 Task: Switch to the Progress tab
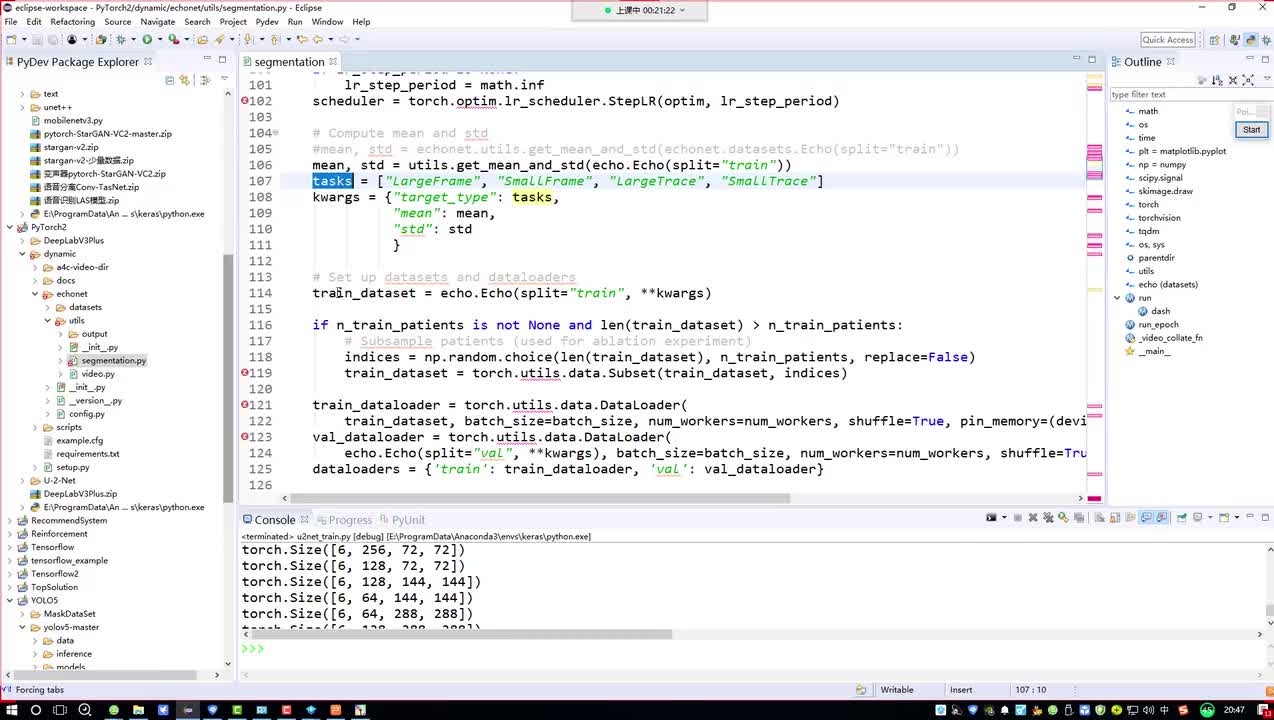[x=343, y=520]
